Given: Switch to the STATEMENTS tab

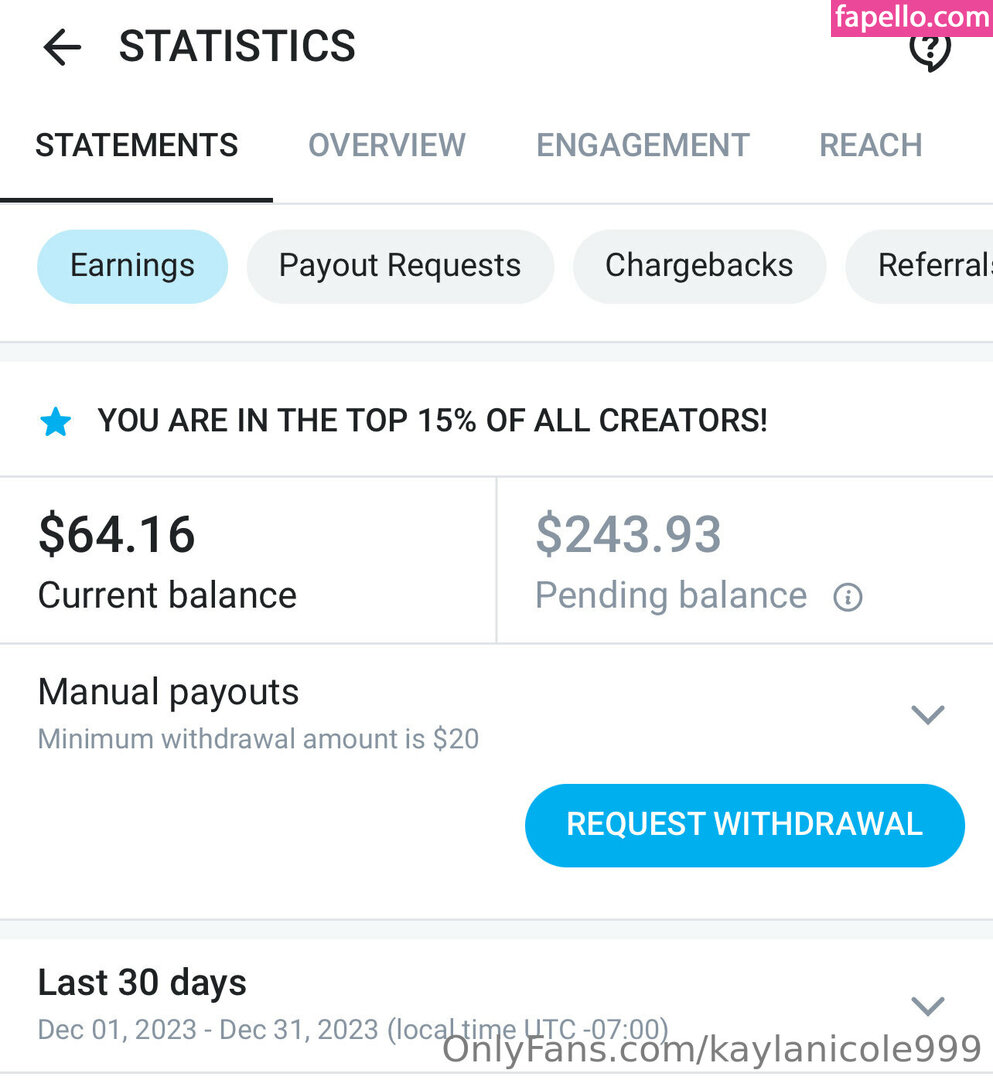Looking at the screenshot, I should click(137, 146).
